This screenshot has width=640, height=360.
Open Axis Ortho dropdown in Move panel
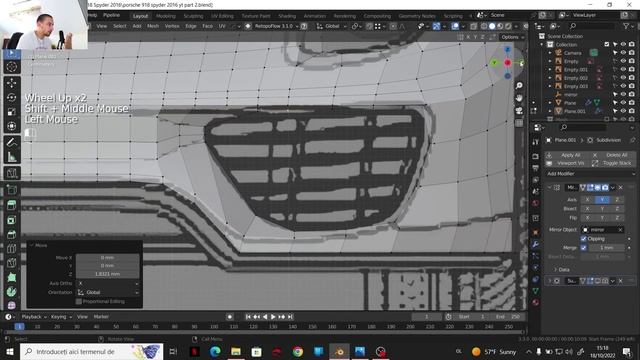[108, 283]
